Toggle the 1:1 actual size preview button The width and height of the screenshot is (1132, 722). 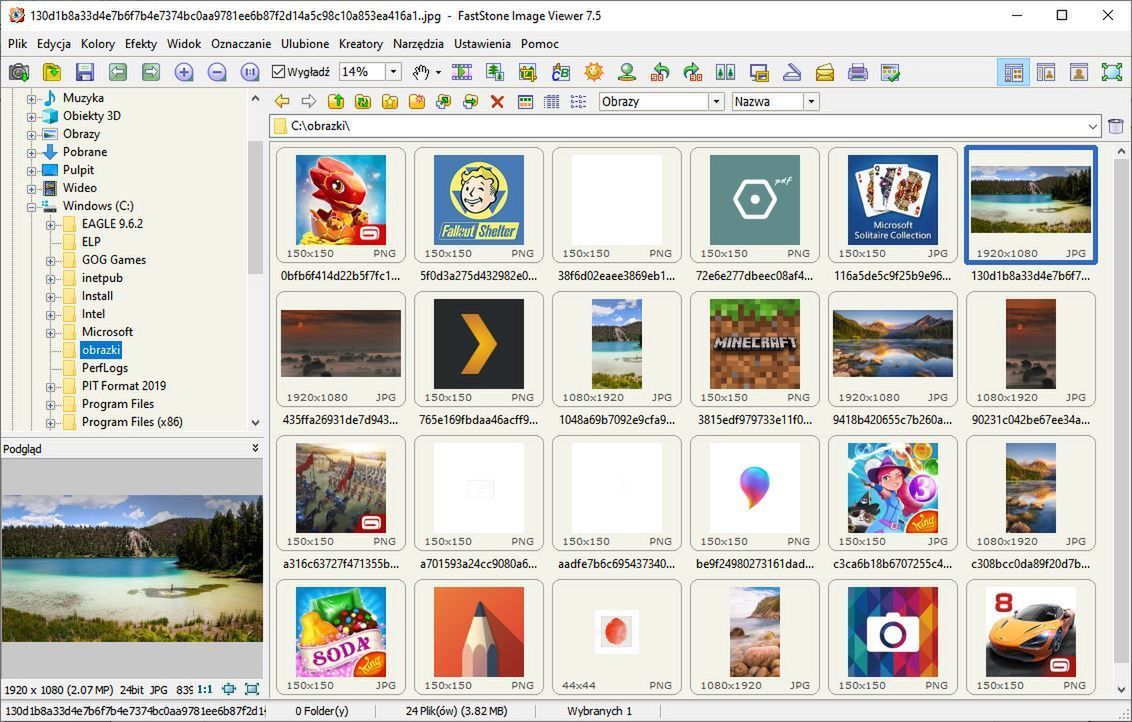coord(204,689)
